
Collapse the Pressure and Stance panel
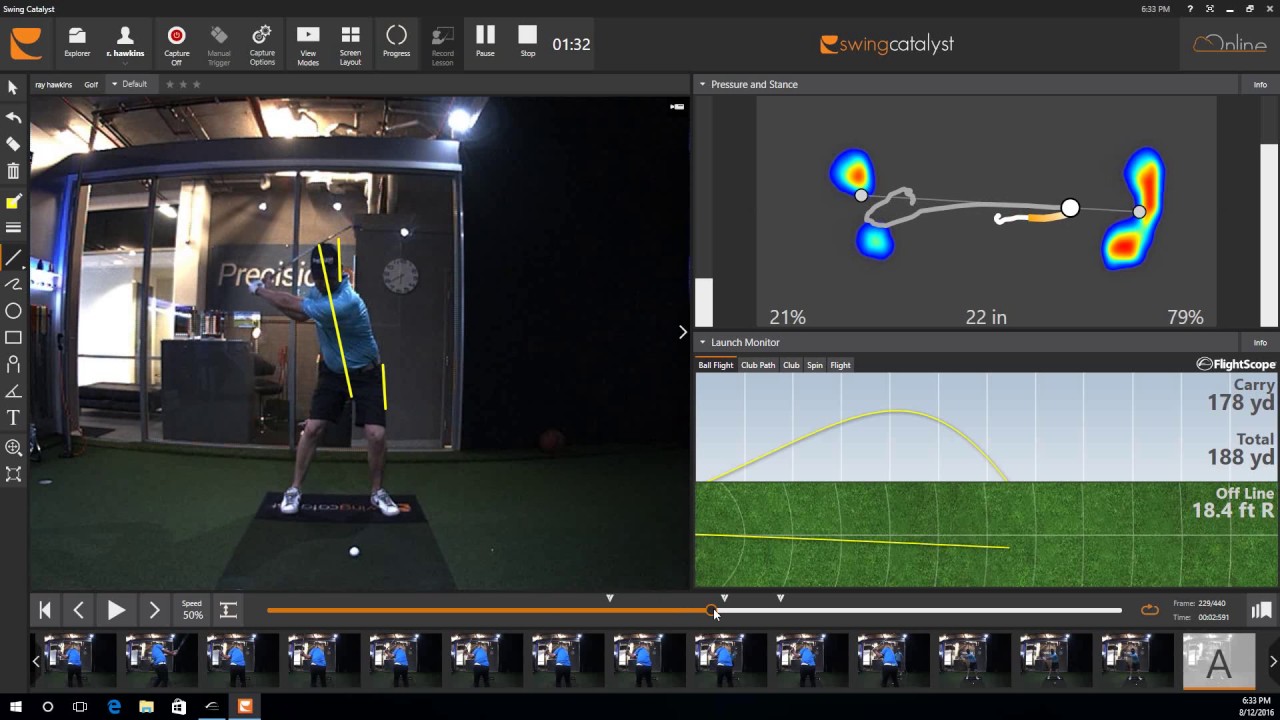coord(702,84)
